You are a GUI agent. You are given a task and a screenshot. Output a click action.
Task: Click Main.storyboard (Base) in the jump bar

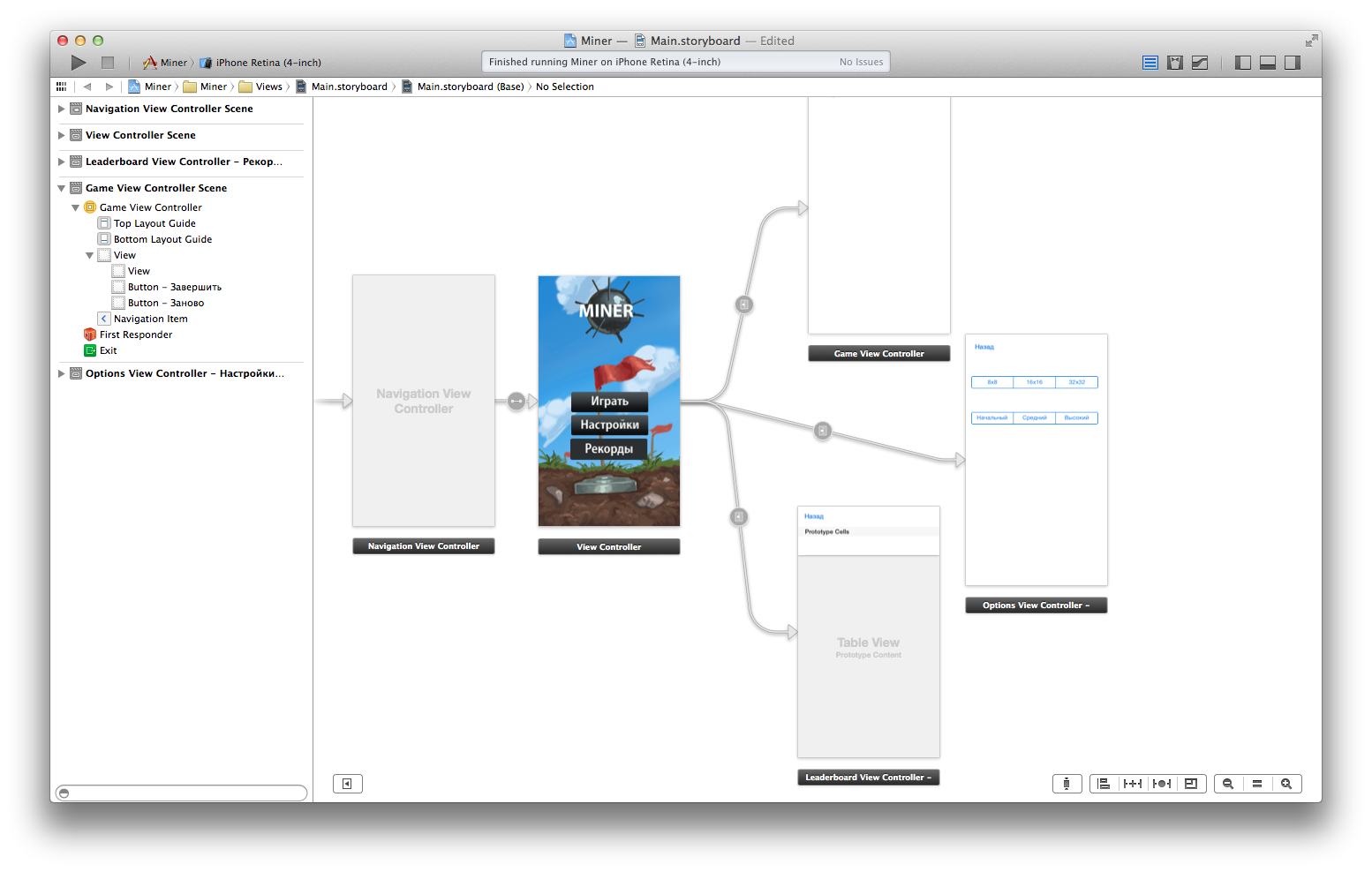[463, 86]
